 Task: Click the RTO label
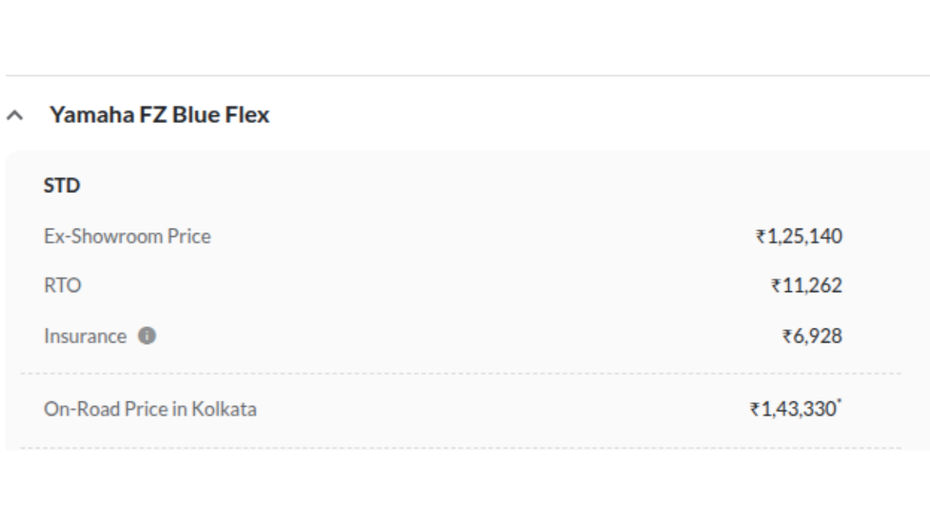[62, 285]
